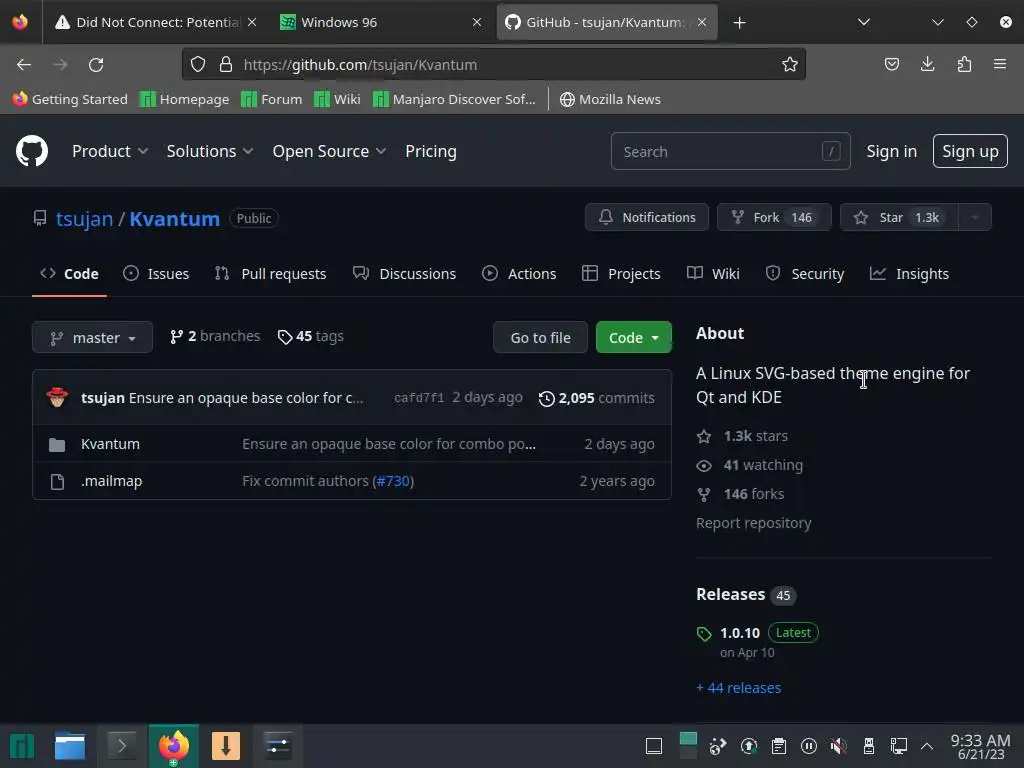Open the Firefox hamburger menu
The image size is (1024, 768).
point(1000,64)
